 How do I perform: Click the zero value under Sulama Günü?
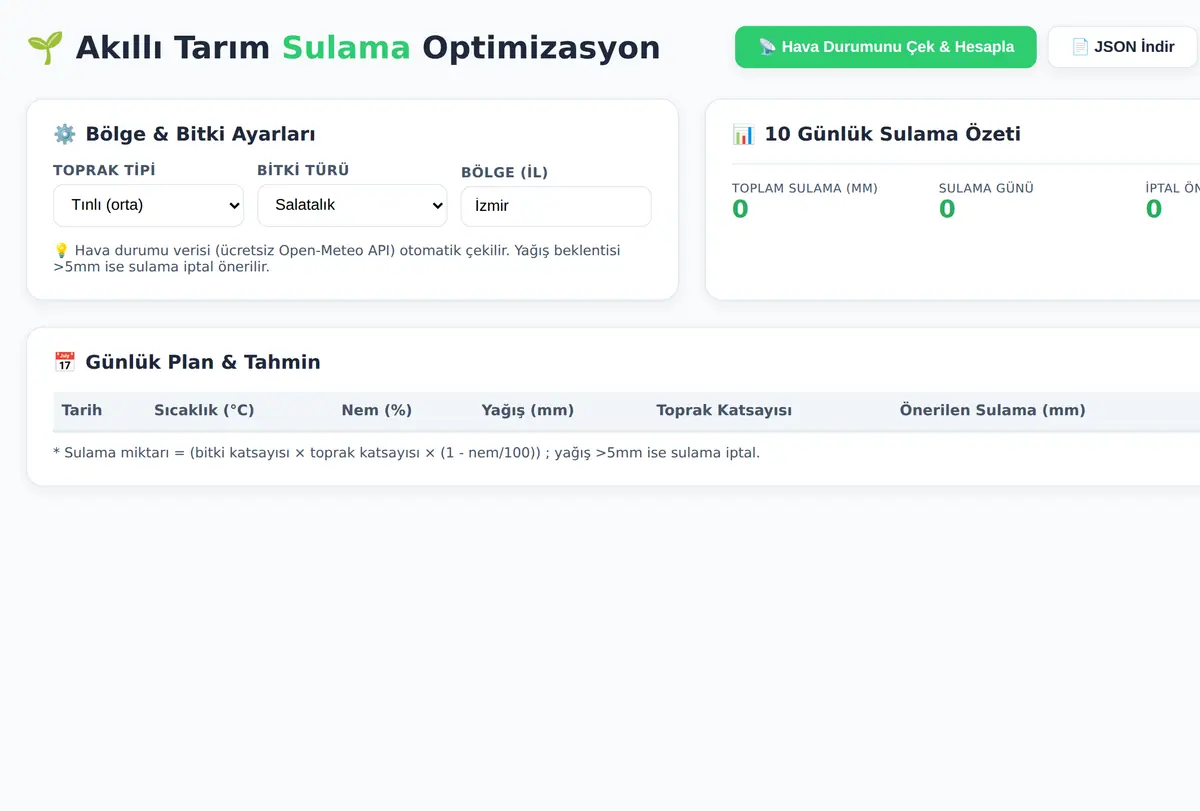(947, 209)
